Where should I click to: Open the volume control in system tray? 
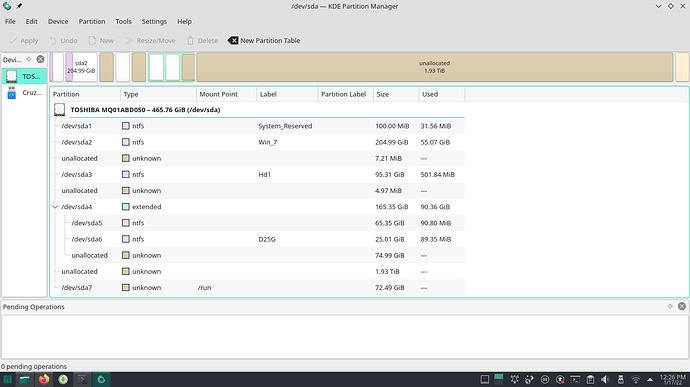pyautogui.click(x=605, y=380)
